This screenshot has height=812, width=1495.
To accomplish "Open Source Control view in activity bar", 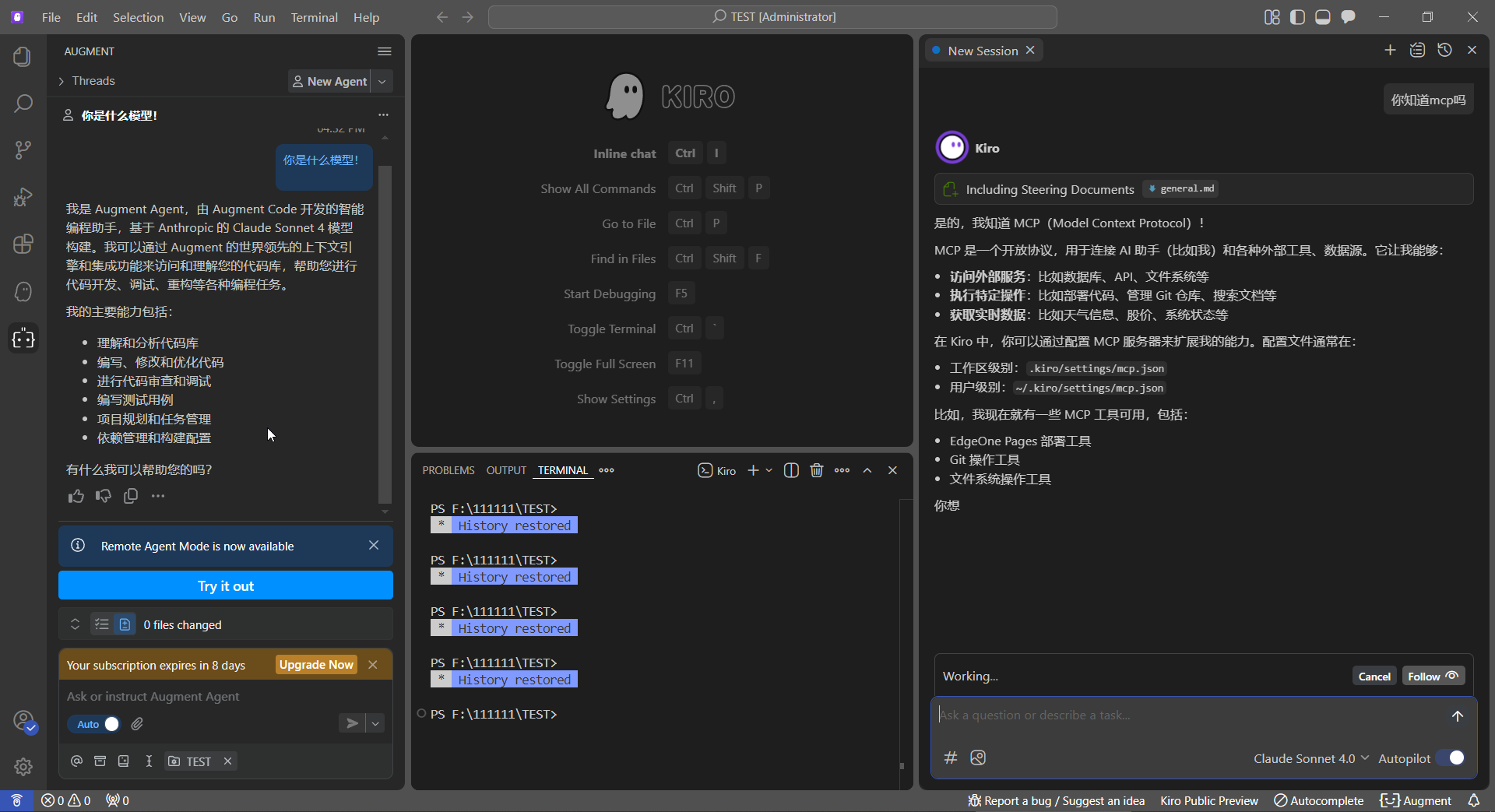I will 23,149.
